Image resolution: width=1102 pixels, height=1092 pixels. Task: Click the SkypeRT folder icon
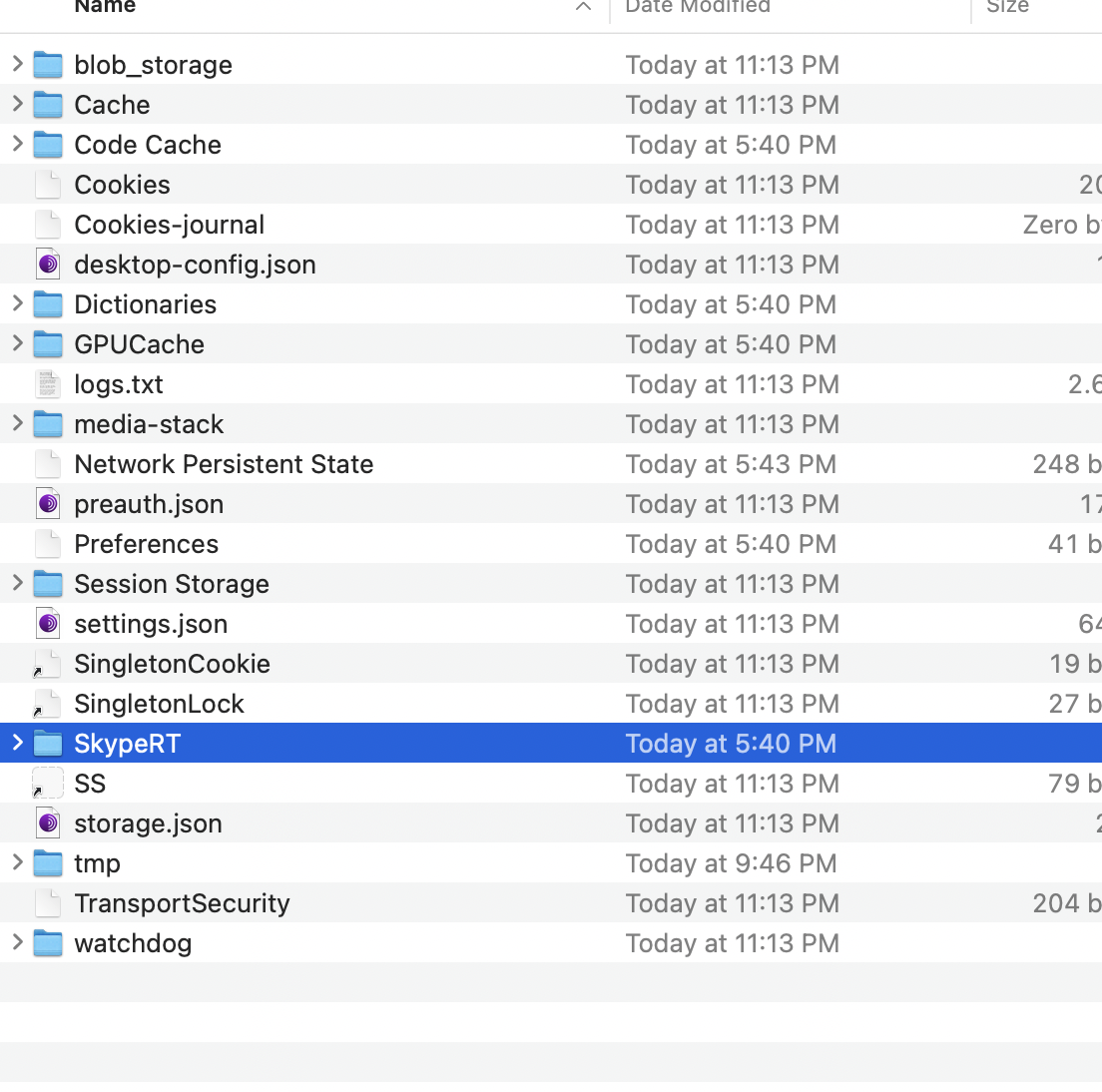48,743
